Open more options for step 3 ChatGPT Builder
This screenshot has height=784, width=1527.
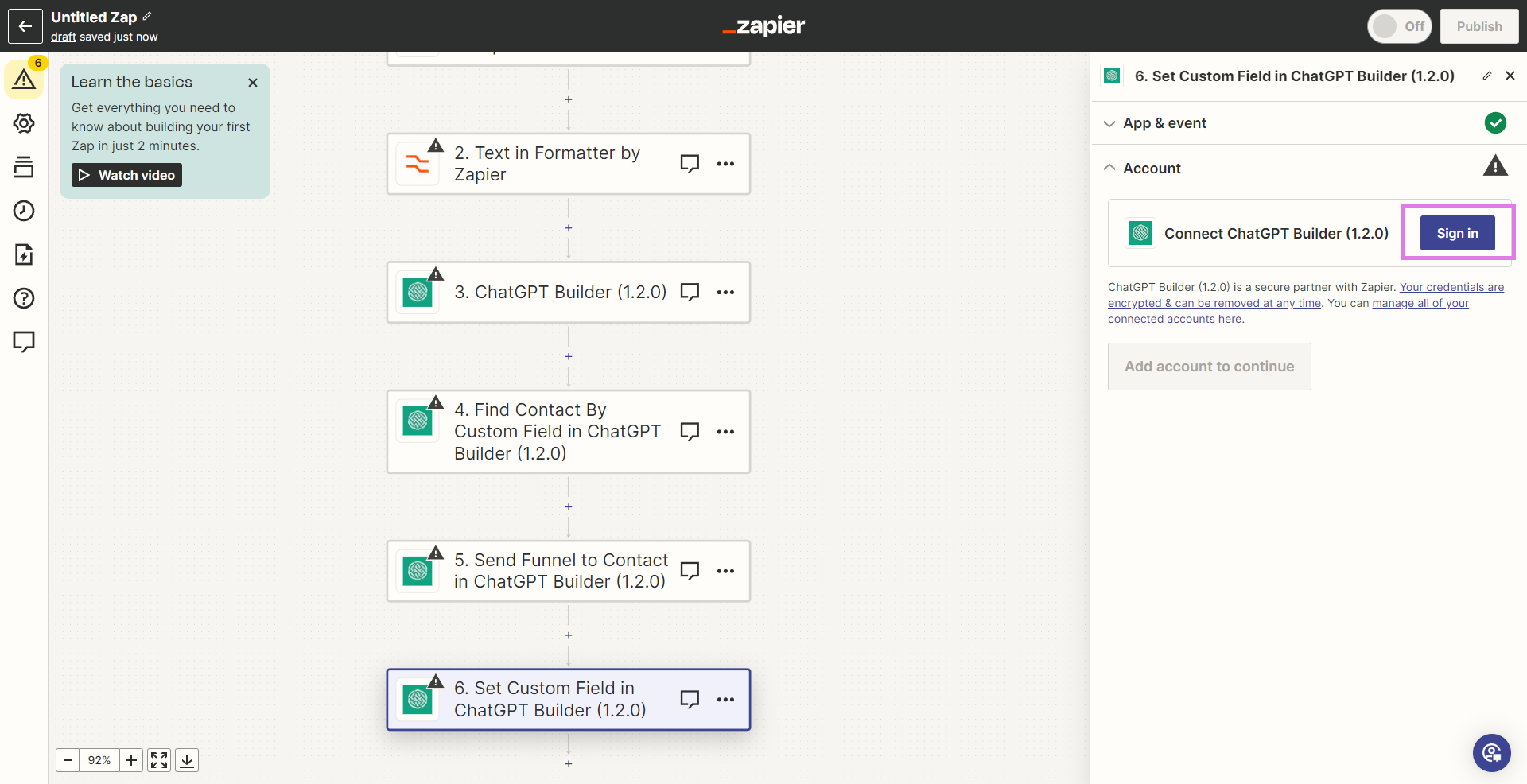click(725, 293)
